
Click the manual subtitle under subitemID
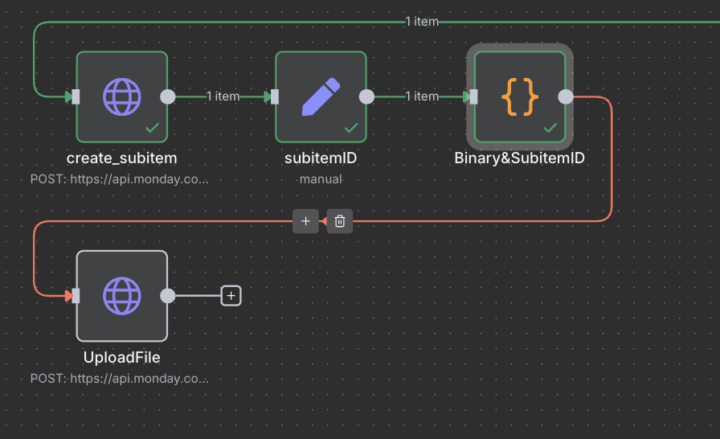click(321, 179)
